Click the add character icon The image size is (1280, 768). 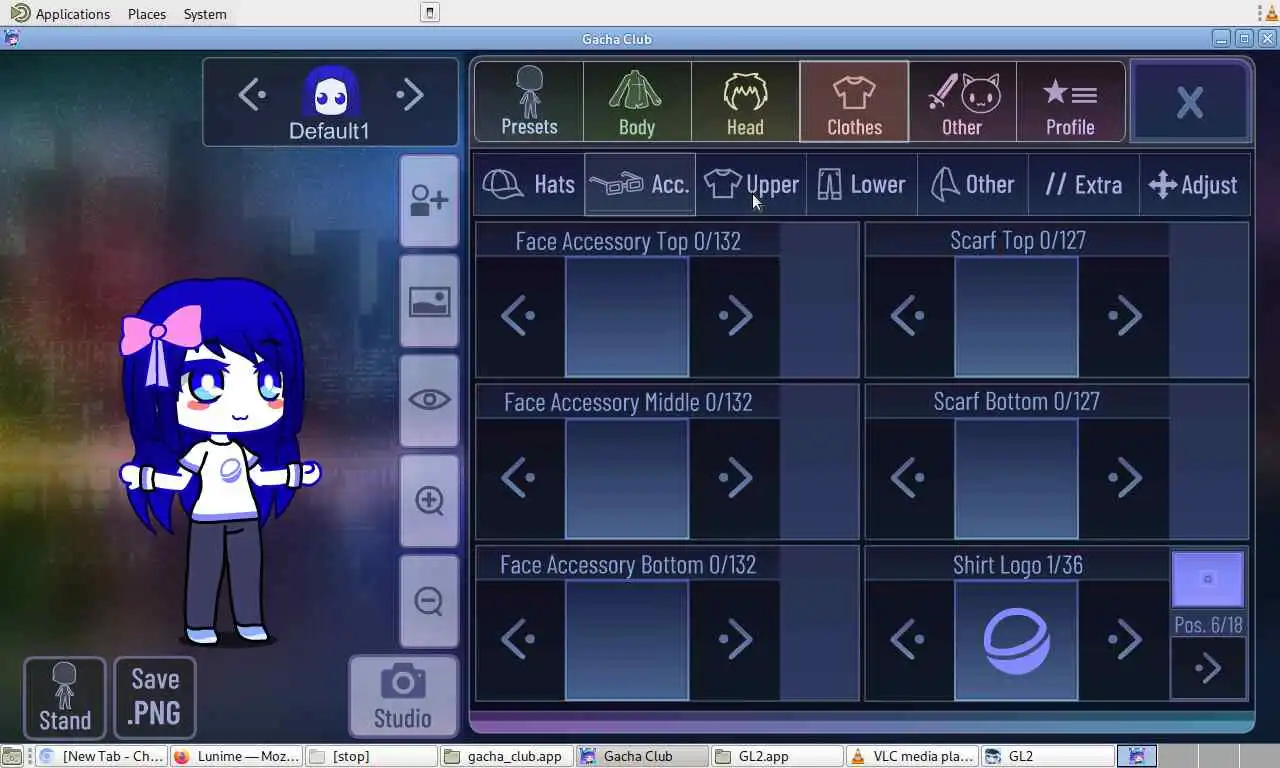(429, 200)
